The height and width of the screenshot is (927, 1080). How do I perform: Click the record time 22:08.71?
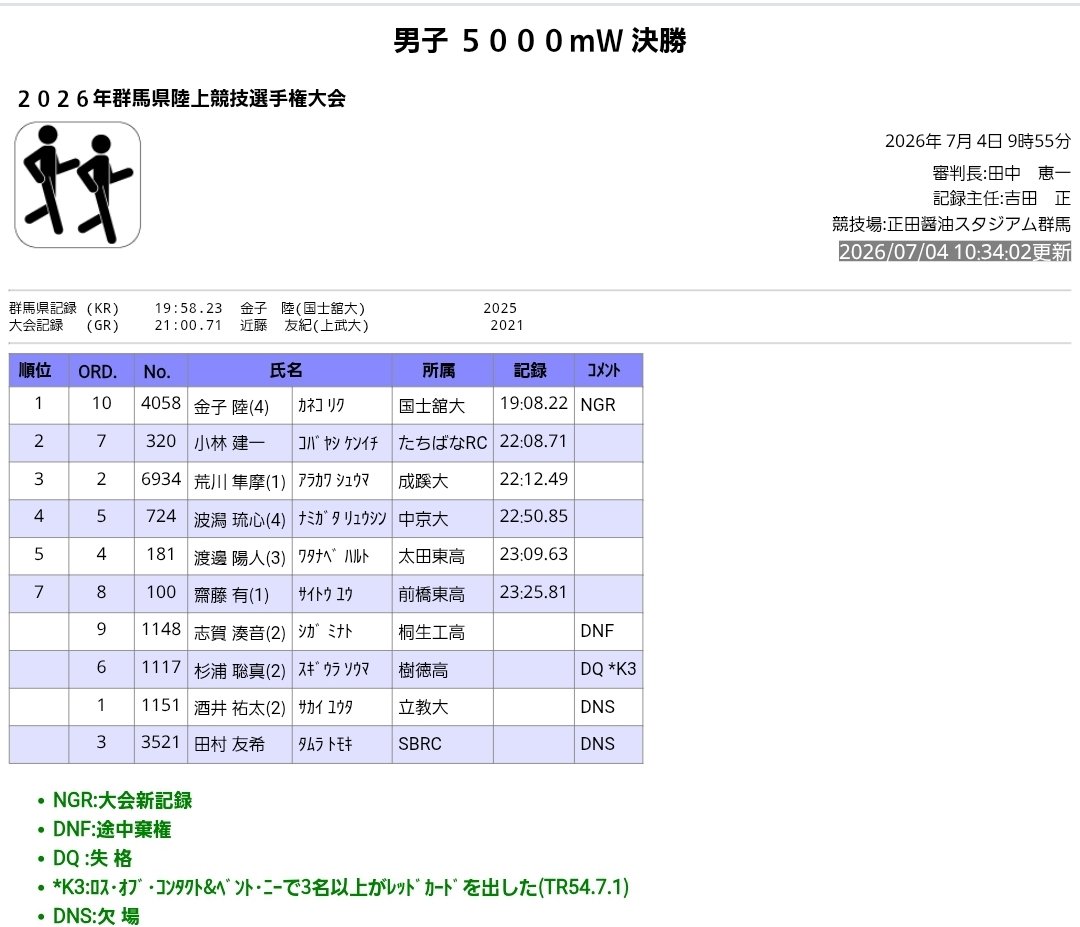tap(534, 441)
